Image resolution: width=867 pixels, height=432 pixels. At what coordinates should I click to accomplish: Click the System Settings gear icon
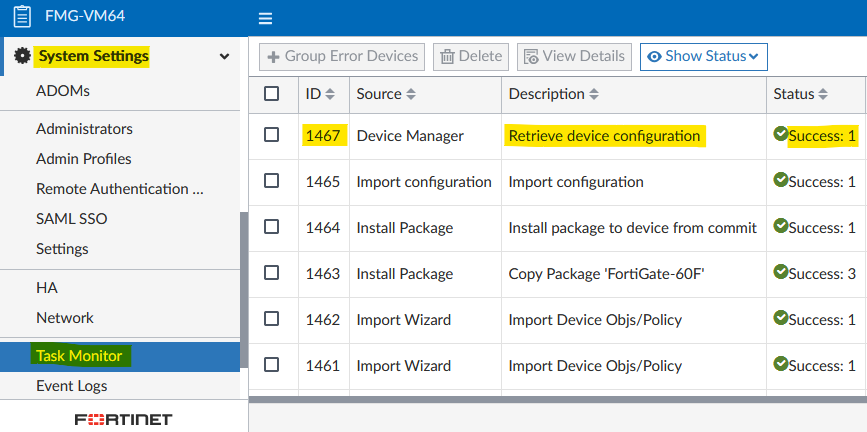[x=22, y=57]
